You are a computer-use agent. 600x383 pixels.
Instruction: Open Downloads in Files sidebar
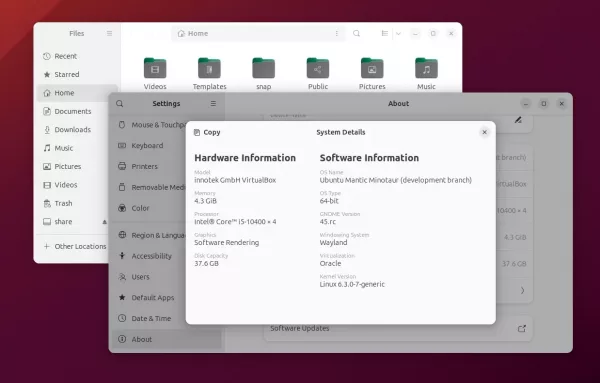(73, 130)
